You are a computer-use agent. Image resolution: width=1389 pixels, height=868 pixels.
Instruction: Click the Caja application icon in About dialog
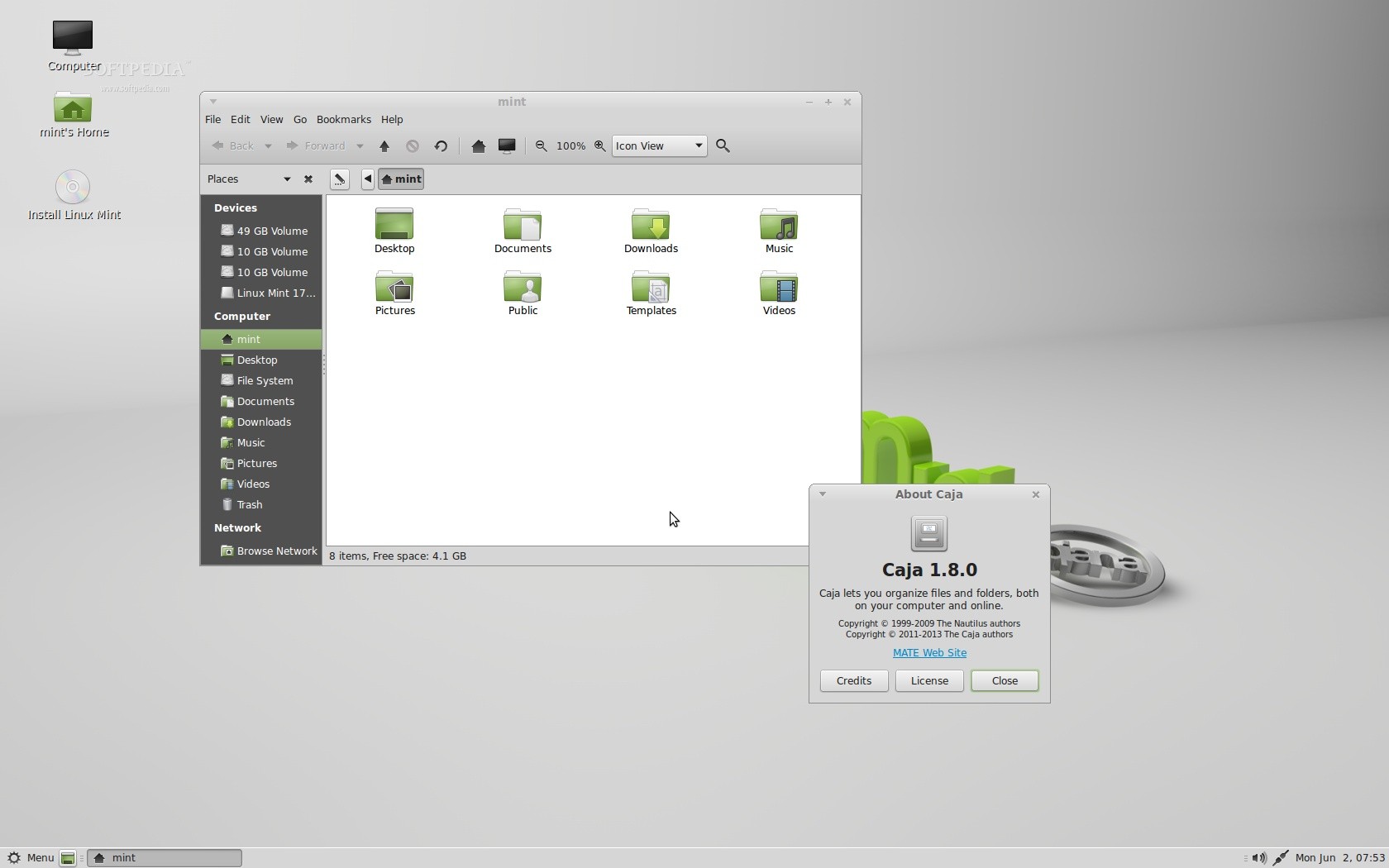(x=929, y=533)
